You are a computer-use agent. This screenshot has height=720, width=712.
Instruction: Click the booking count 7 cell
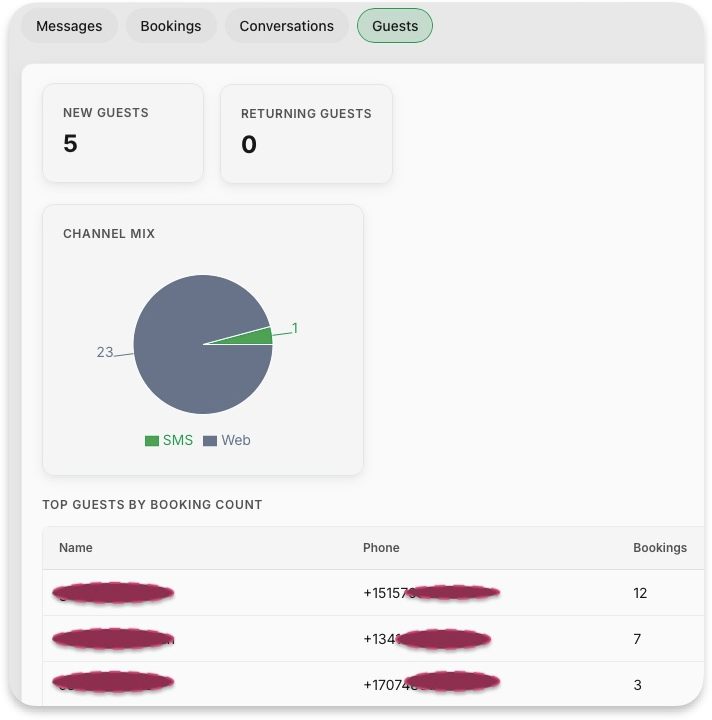coord(637,639)
